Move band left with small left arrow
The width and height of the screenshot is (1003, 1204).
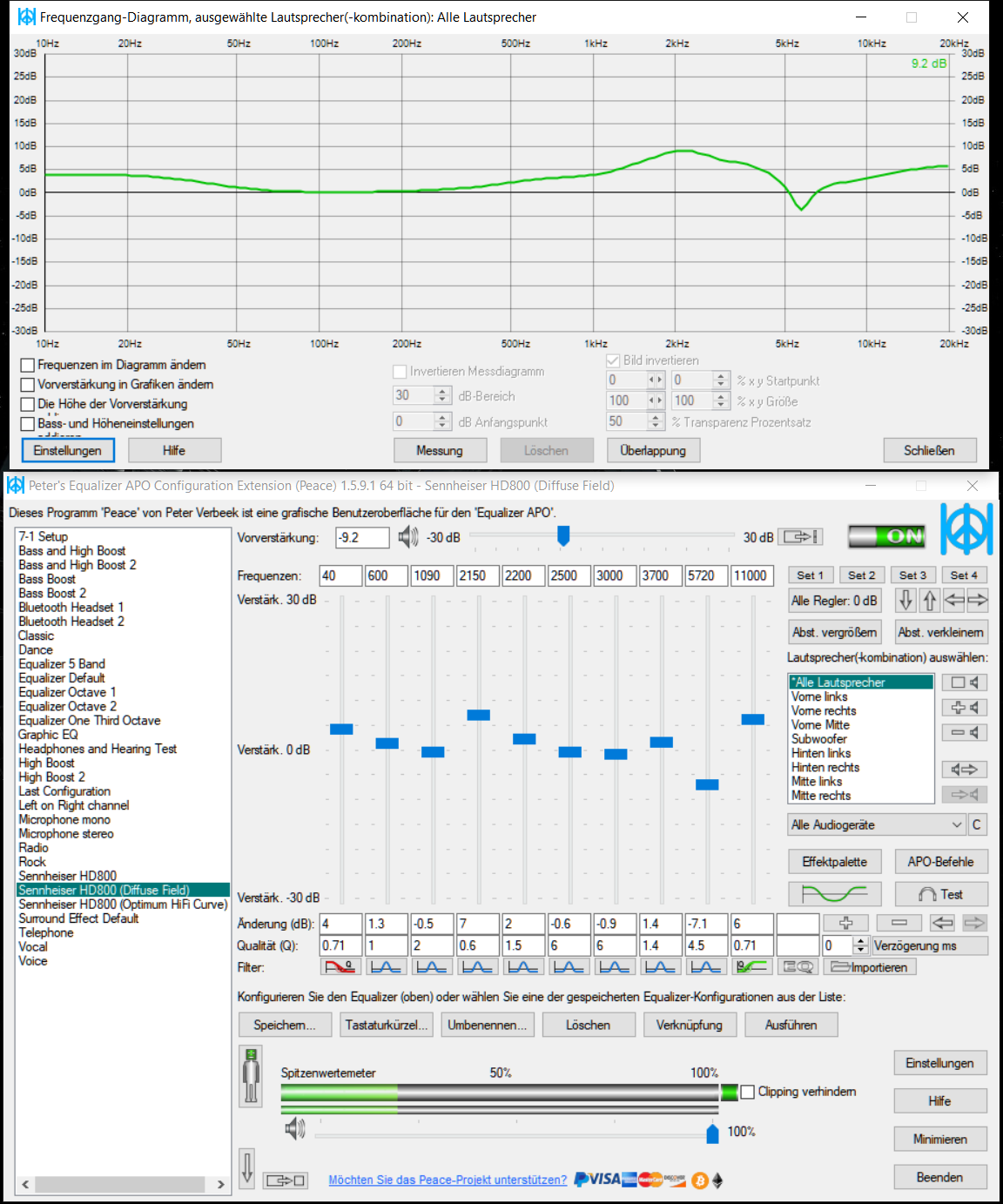pos(943,923)
